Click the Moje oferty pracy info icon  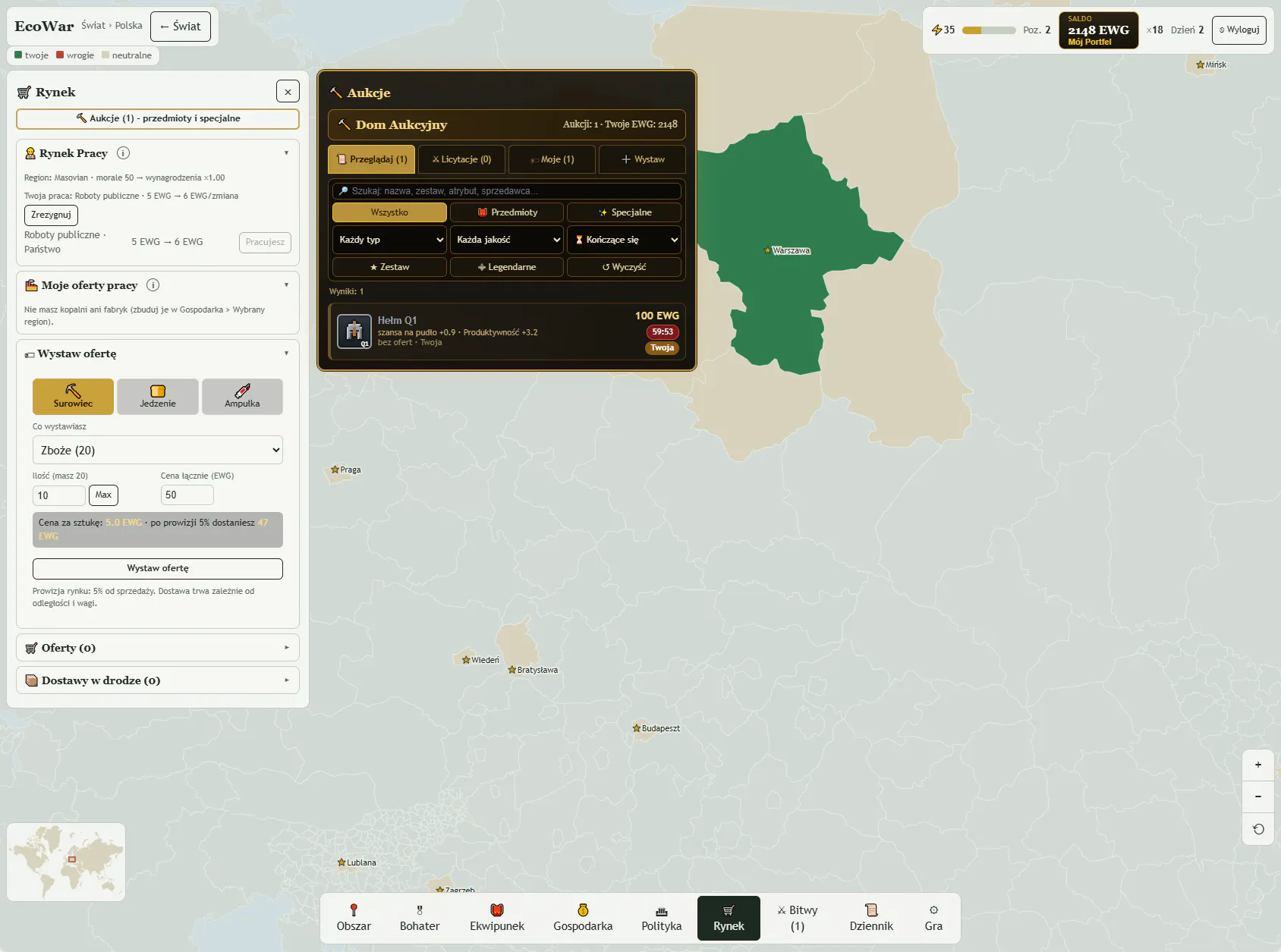click(153, 285)
